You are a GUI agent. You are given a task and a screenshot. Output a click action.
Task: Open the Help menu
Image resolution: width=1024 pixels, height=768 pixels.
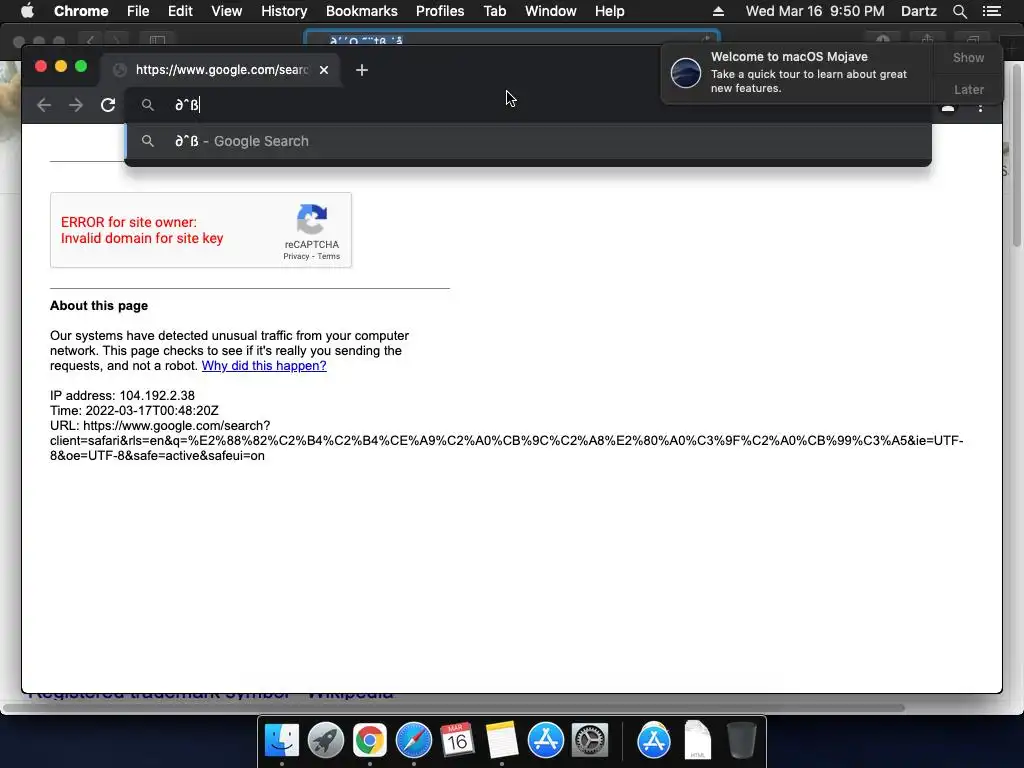609,11
